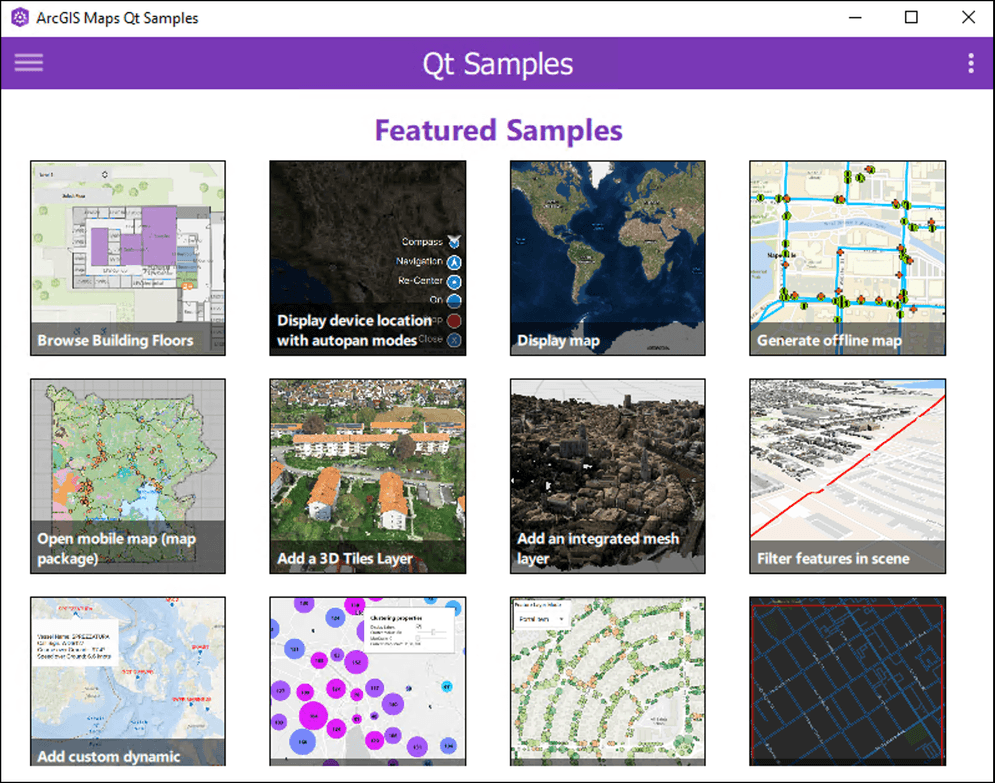
Task: Open the dark utility network sample tile
Action: coord(847,681)
